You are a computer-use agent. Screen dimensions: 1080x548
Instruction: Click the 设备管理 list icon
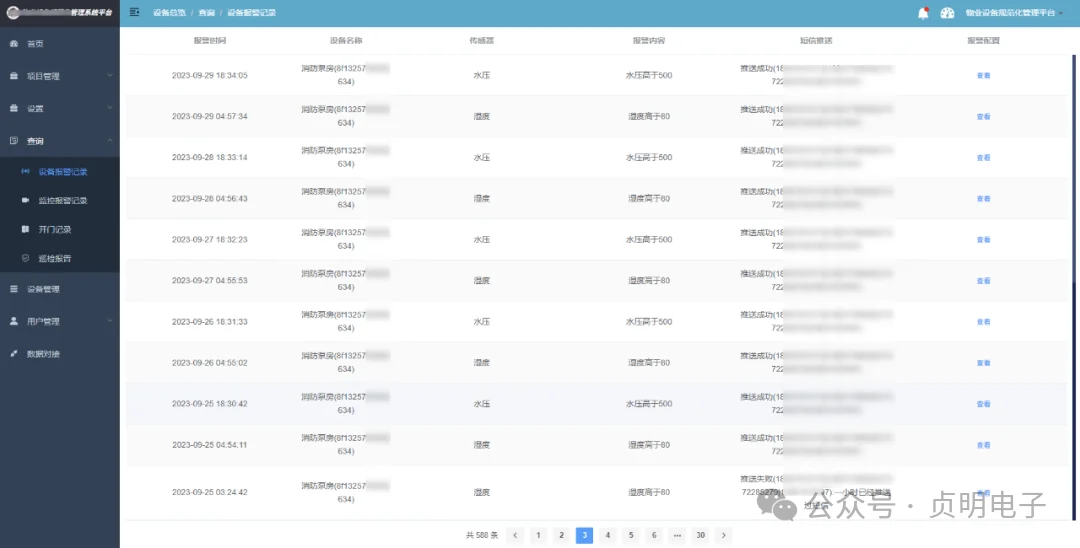pos(14,289)
